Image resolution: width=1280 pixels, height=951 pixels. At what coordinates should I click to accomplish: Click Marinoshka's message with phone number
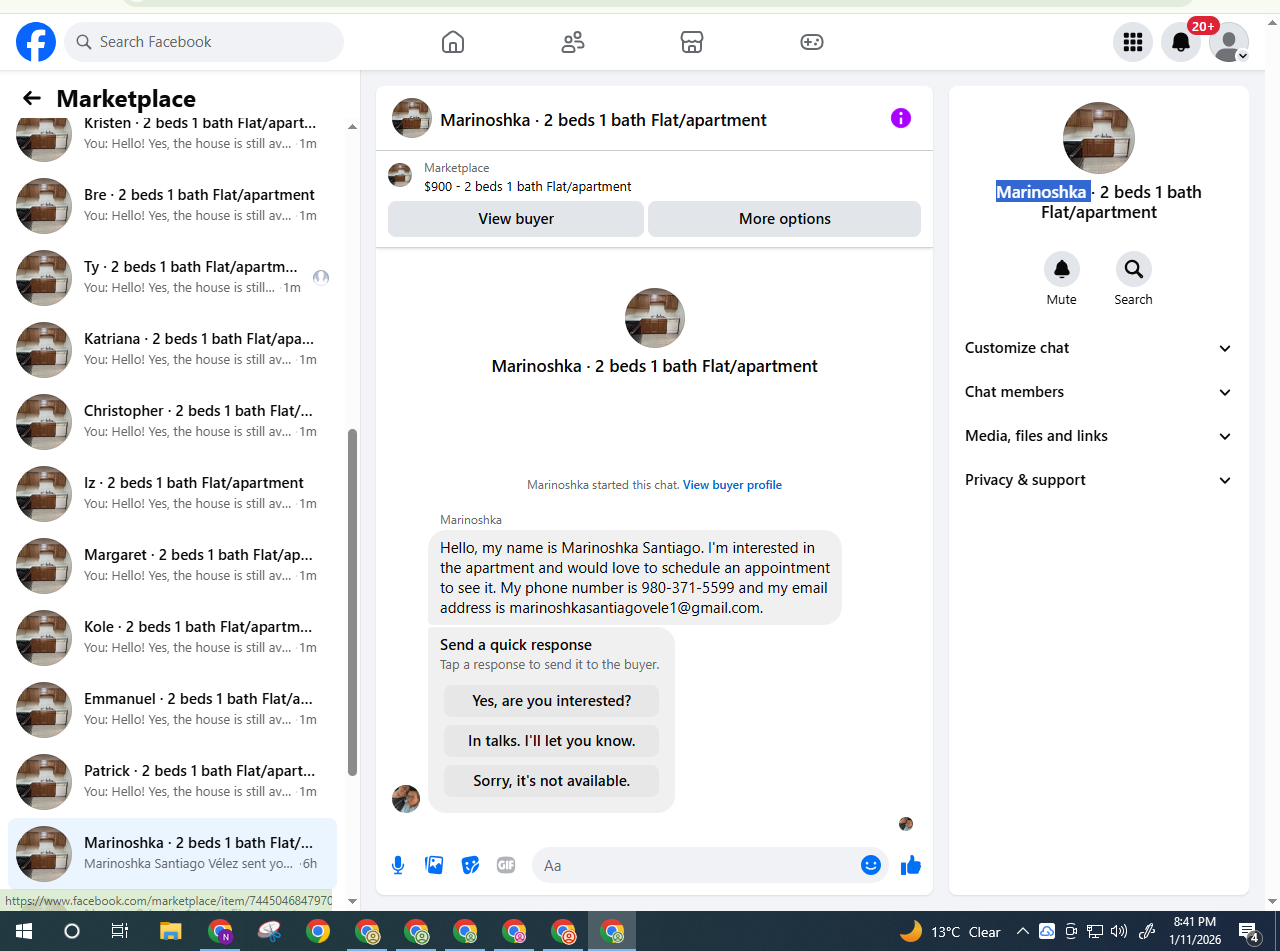pos(635,578)
